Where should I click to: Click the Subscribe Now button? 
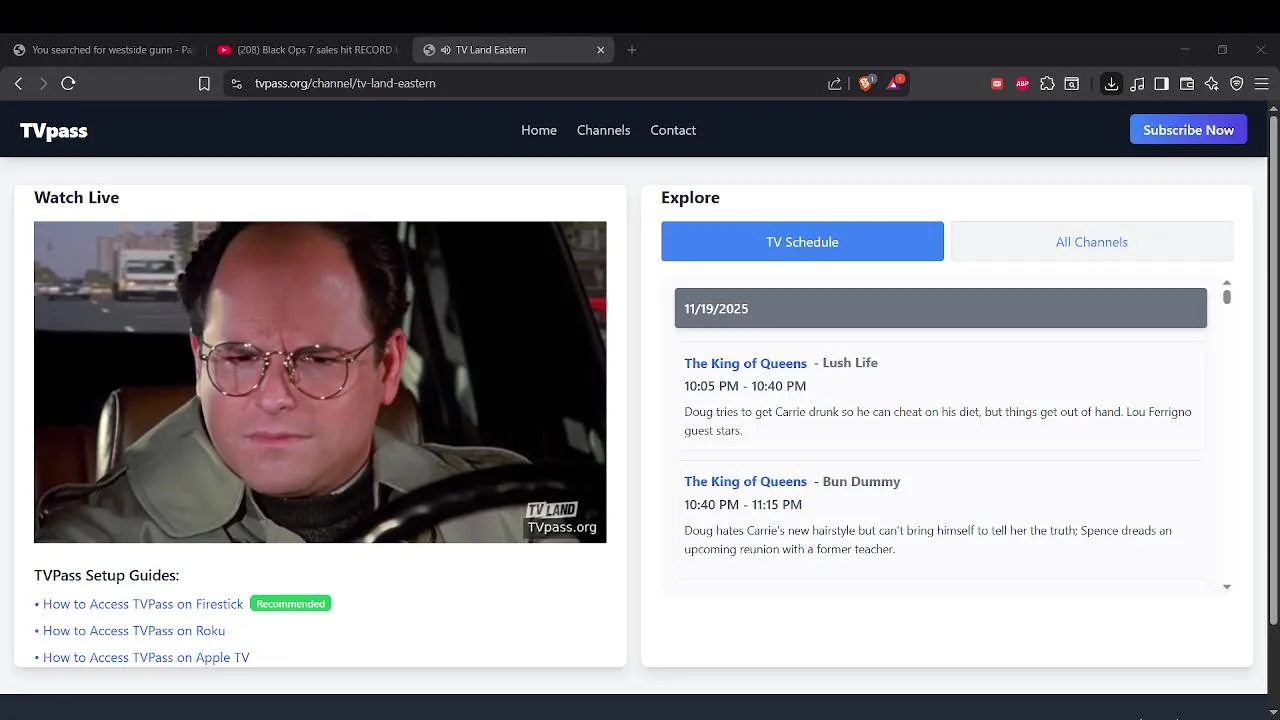pos(1188,130)
